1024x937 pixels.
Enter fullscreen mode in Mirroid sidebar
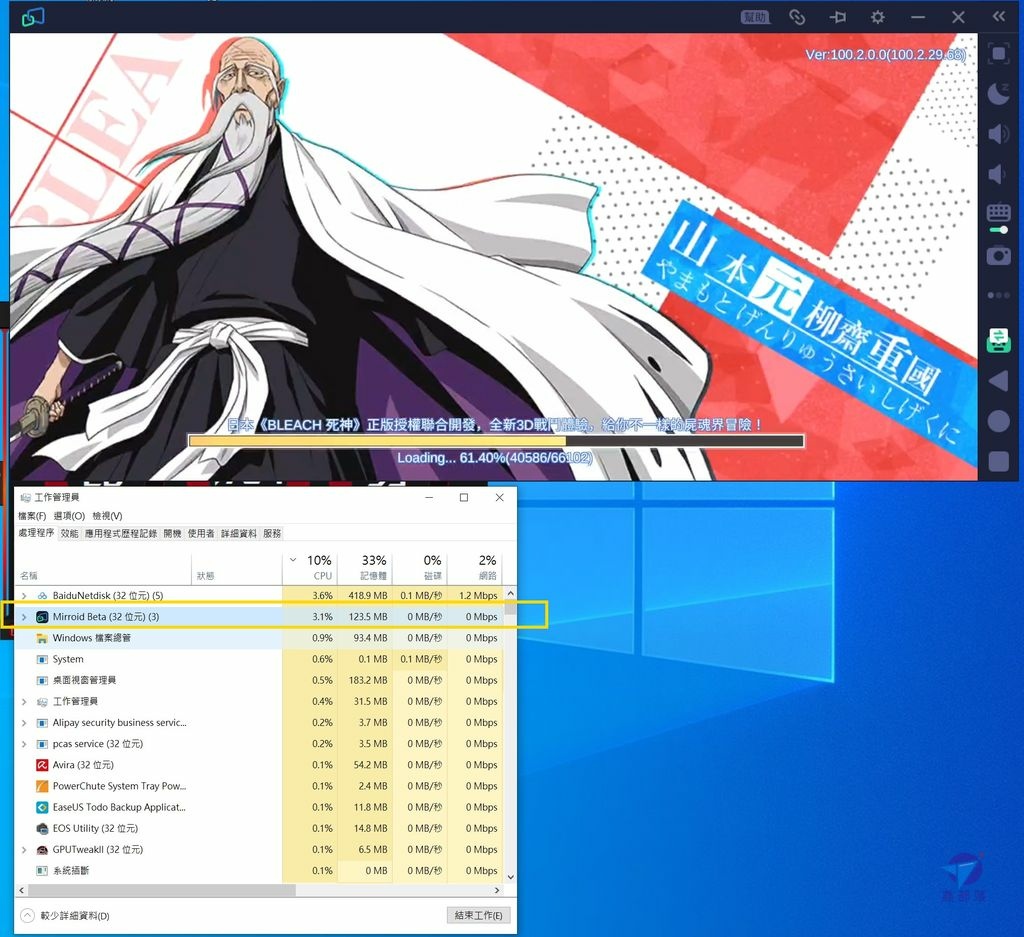(999, 54)
